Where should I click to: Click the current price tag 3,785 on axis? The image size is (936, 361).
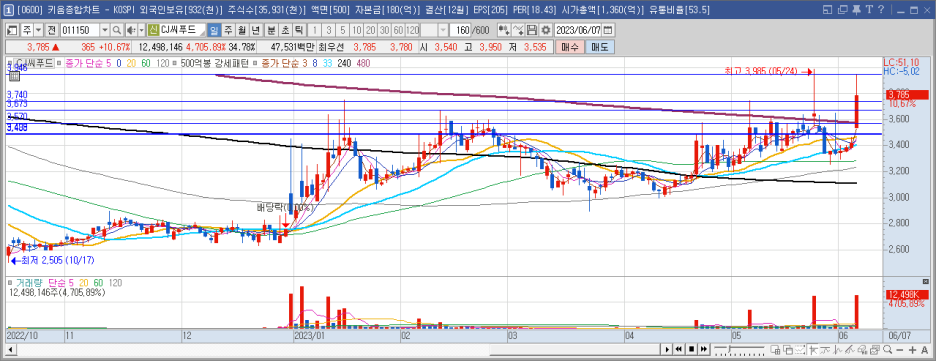coord(907,94)
